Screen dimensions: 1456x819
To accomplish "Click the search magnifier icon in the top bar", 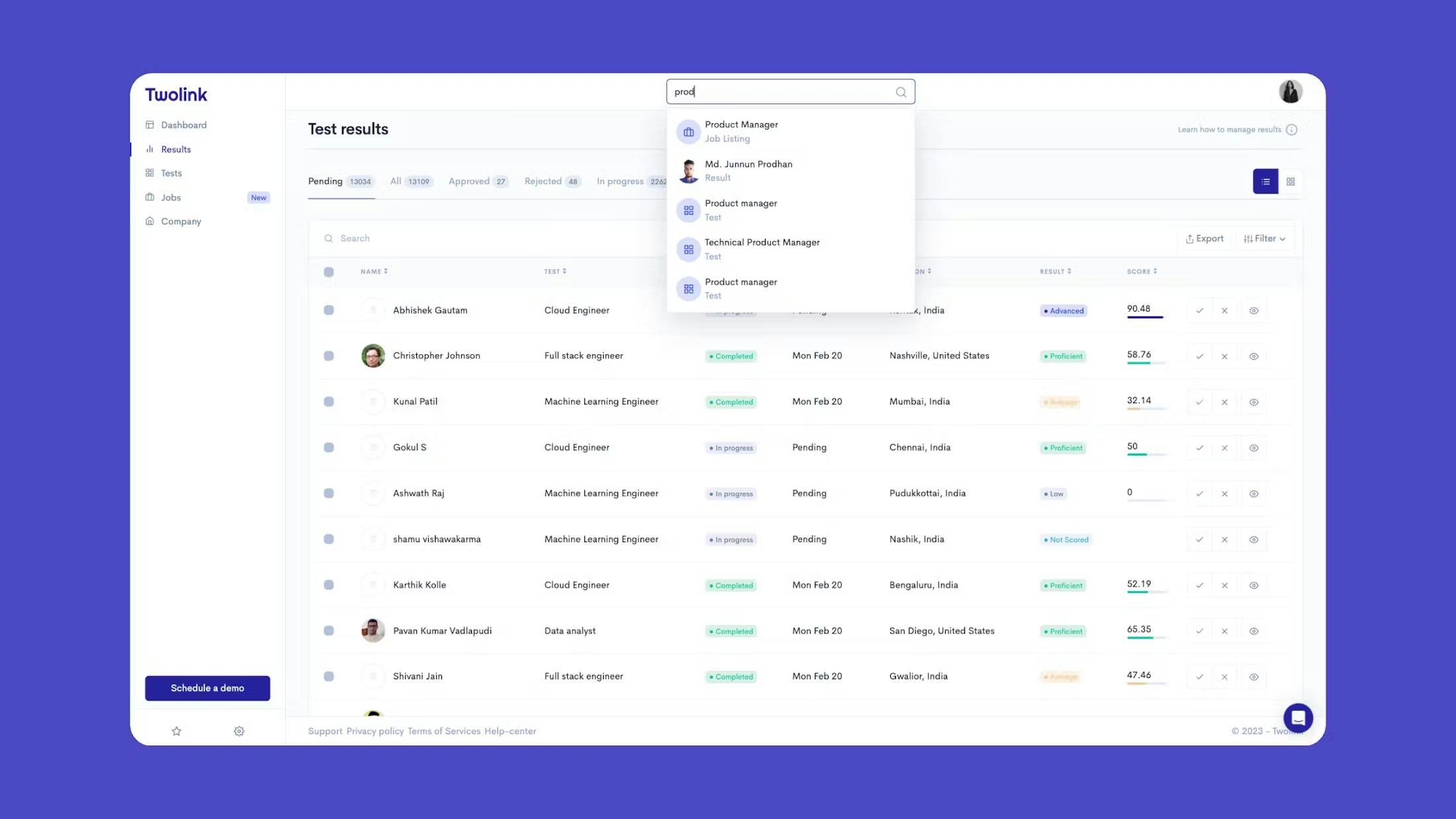I will tap(901, 92).
